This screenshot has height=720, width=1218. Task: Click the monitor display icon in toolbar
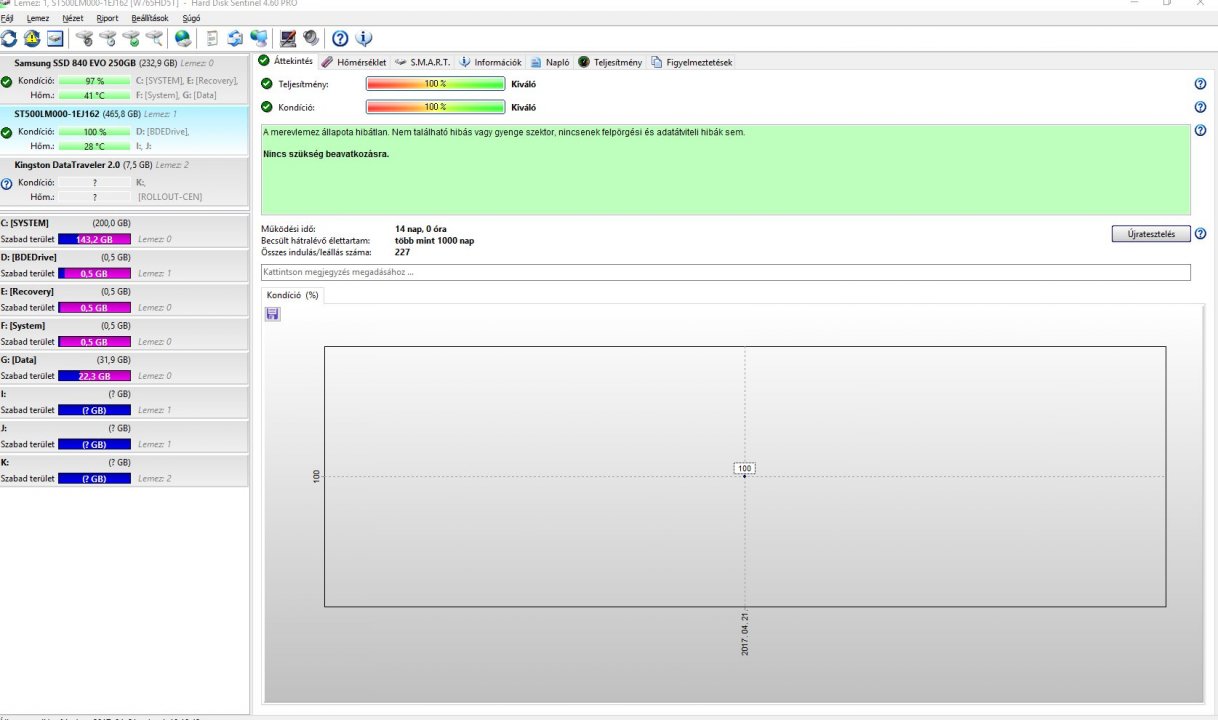coord(288,39)
